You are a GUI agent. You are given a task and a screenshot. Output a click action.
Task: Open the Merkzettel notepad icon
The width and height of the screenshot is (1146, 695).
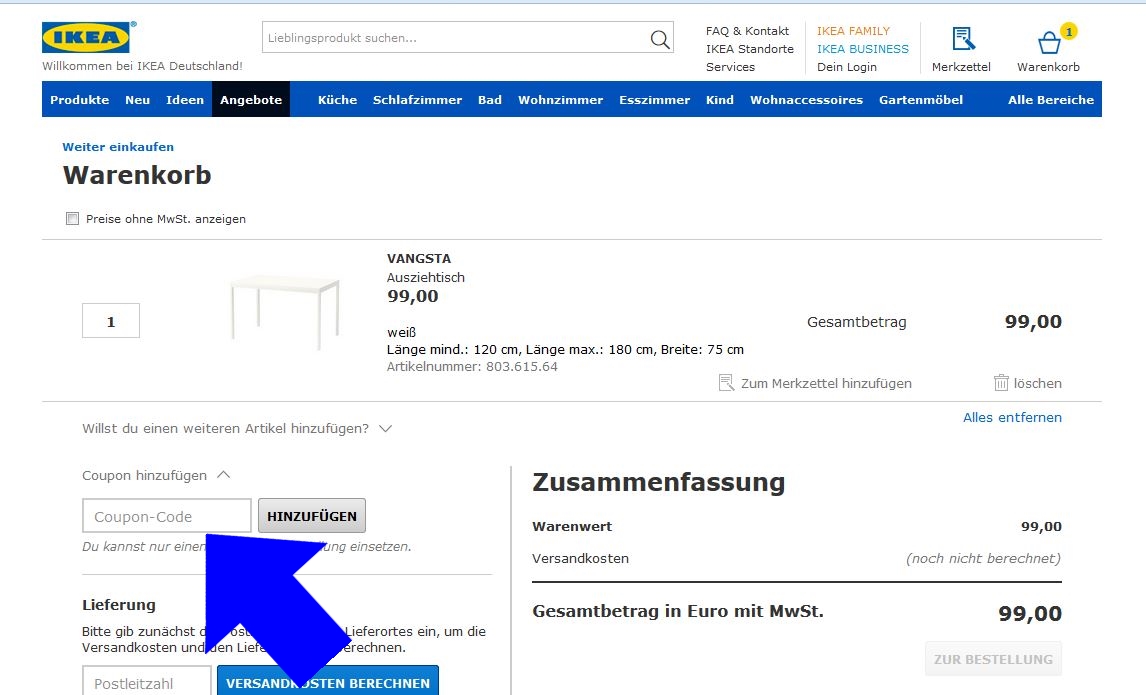click(963, 39)
